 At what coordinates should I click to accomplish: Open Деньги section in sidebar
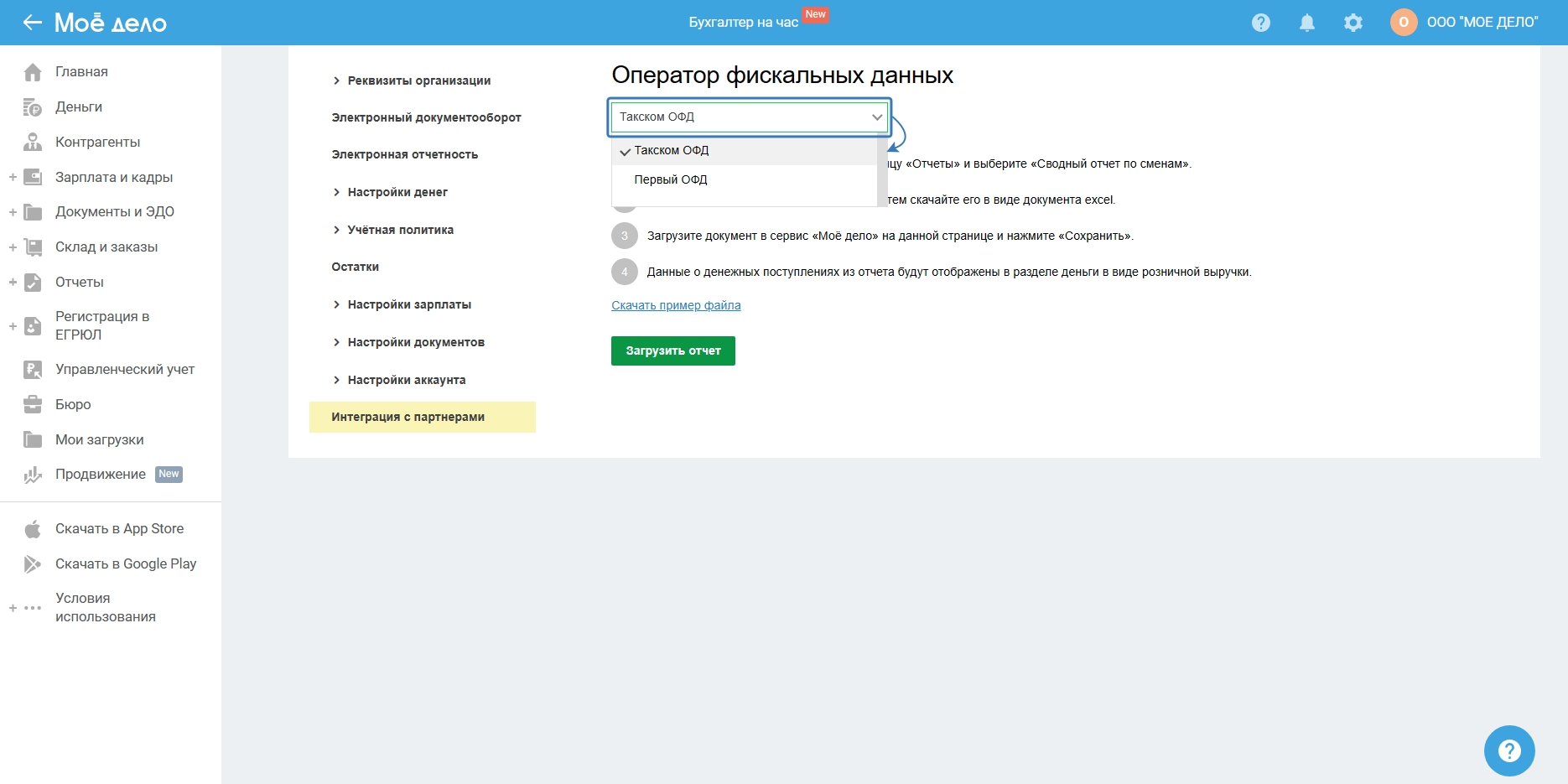[x=79, y=107]
